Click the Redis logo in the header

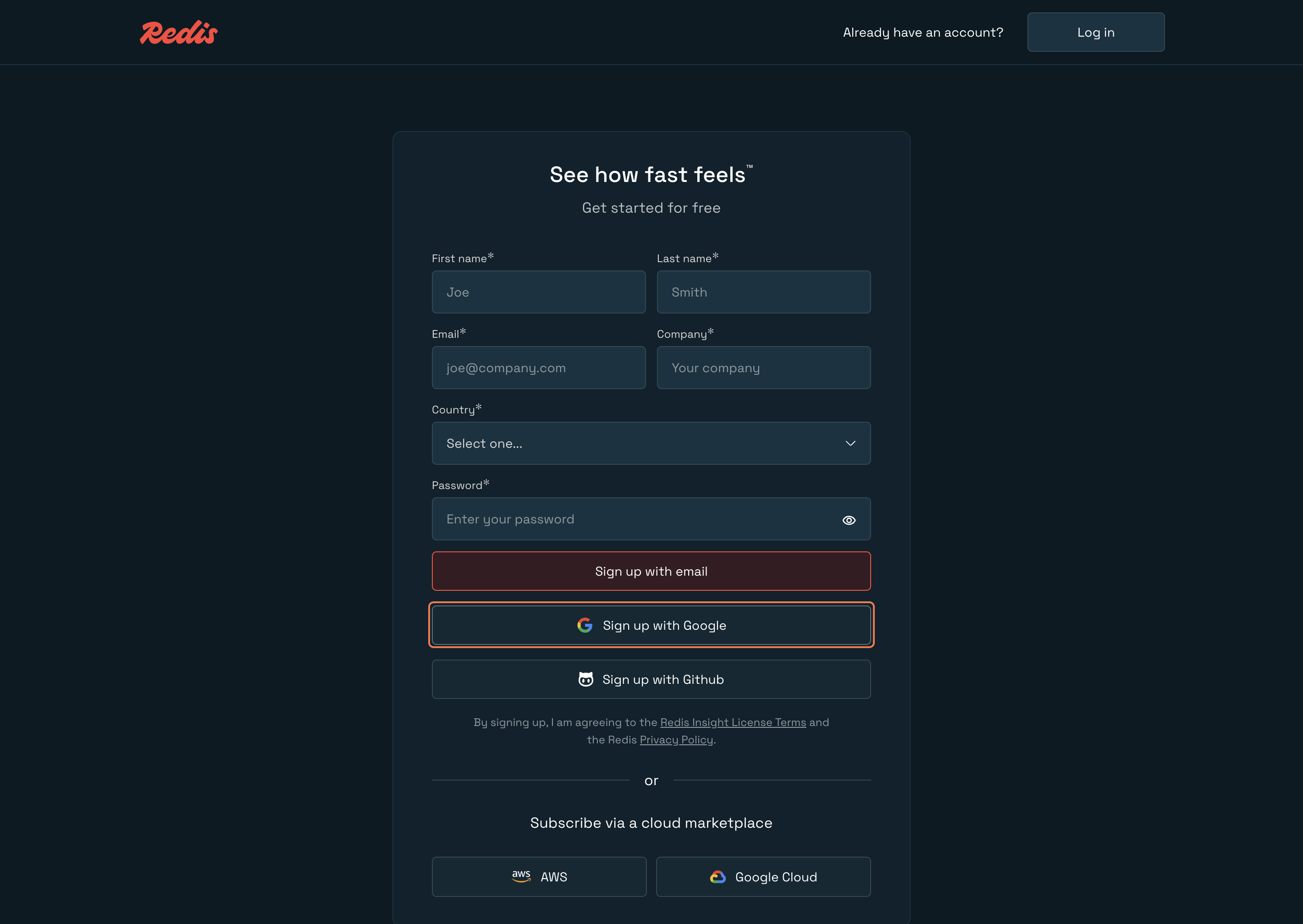point(179,32)
